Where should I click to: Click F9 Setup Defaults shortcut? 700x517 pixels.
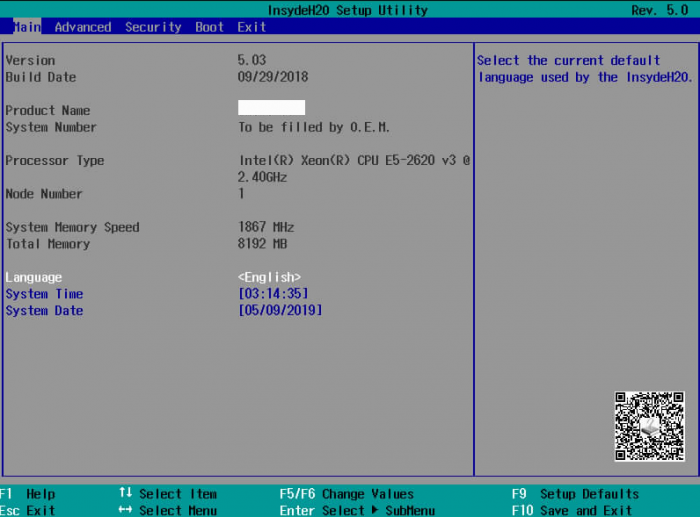(575, 494)
